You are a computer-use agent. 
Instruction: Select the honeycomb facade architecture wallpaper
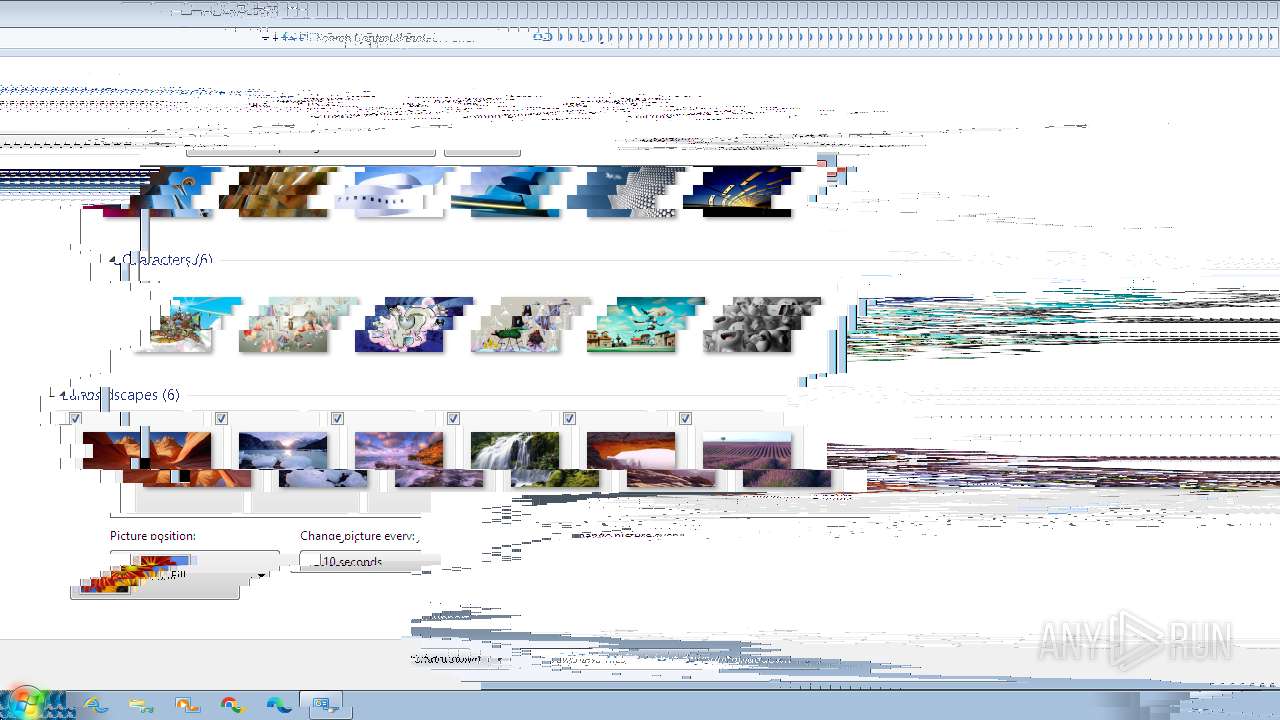click(x=625, y=191)
